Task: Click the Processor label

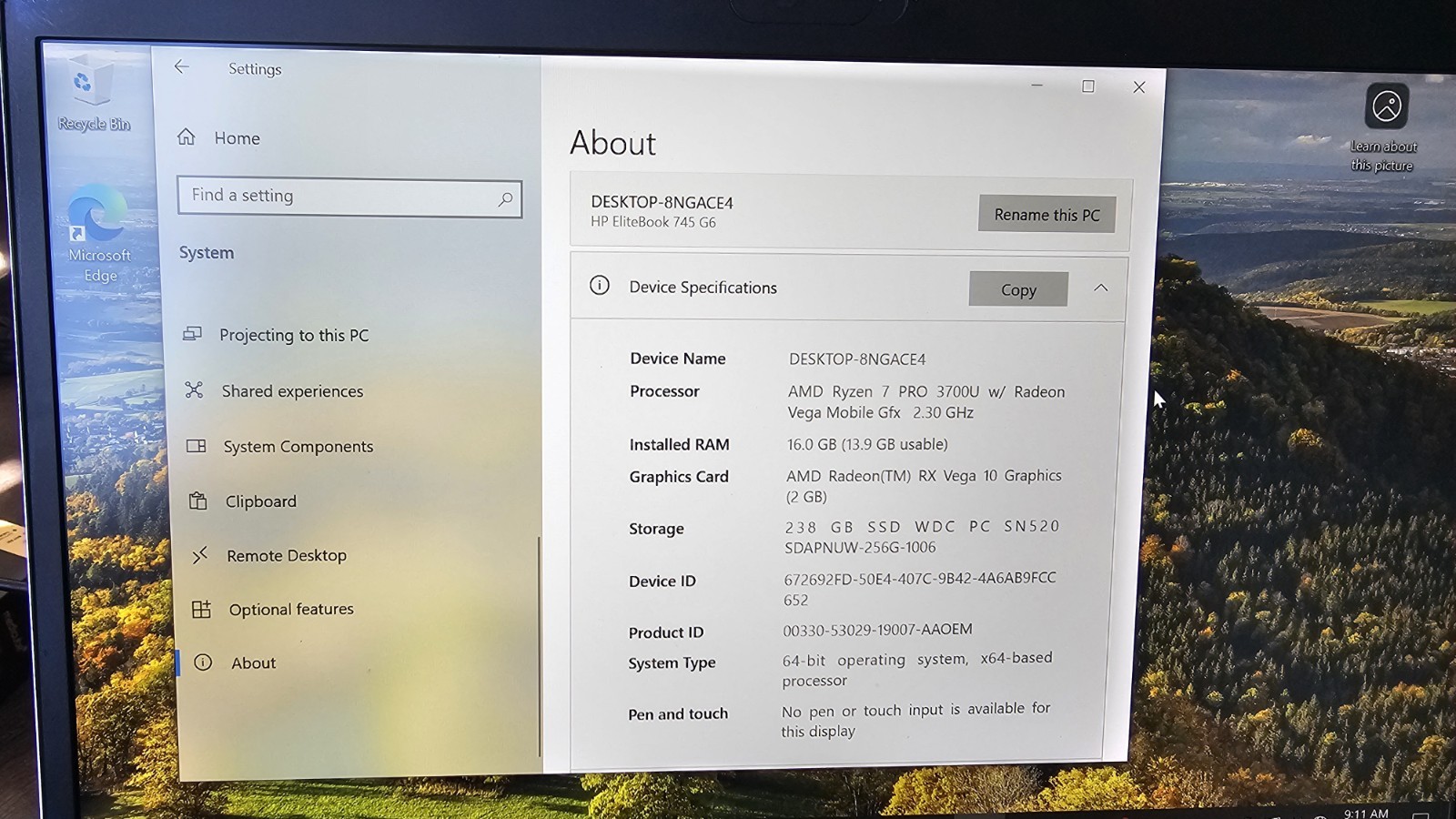Action: (664, 391)
